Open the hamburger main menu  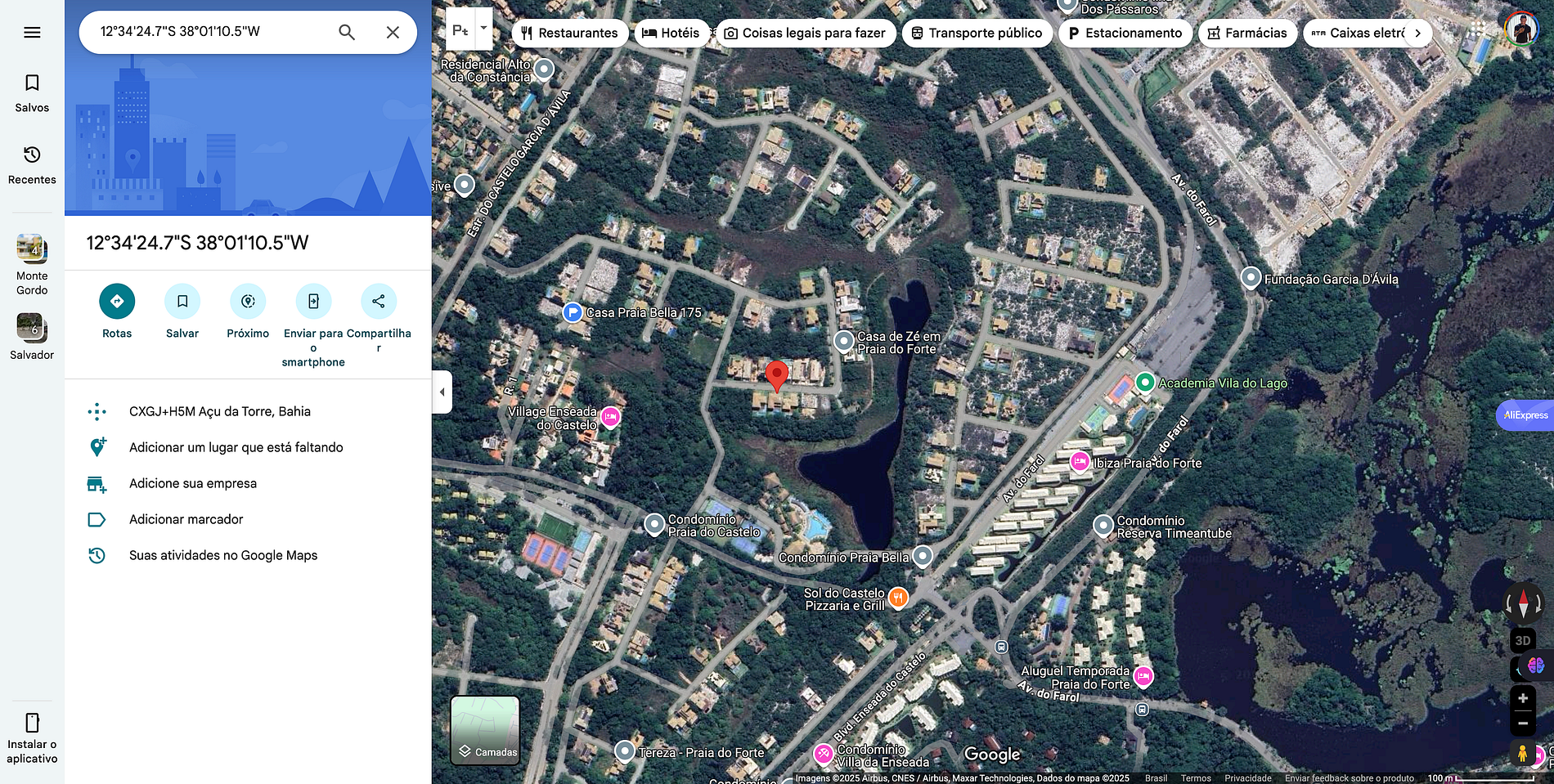(32, 33)
